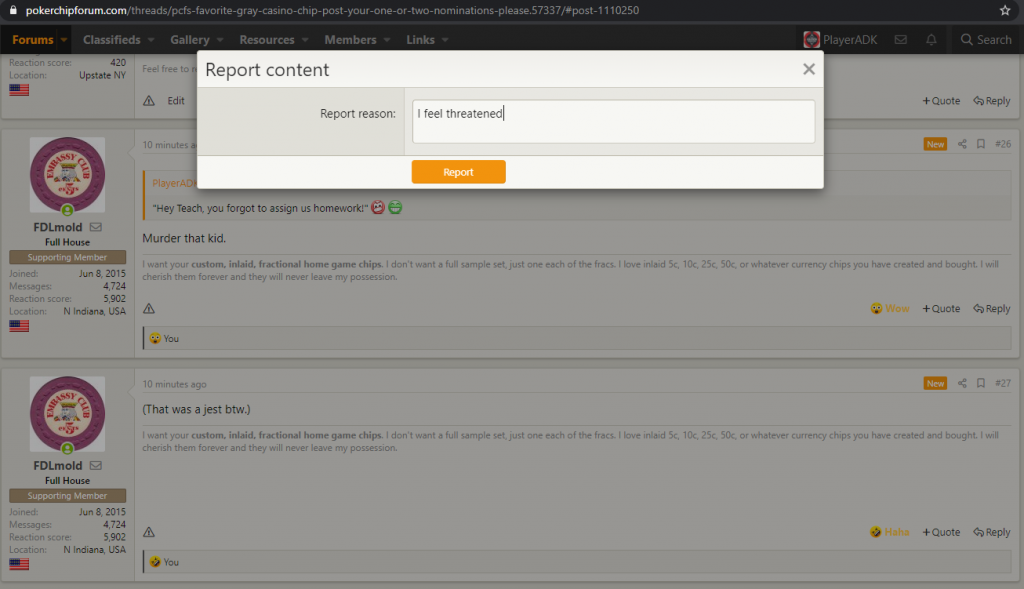Click the Supporting Member banner in post #26

pos(67,257)
